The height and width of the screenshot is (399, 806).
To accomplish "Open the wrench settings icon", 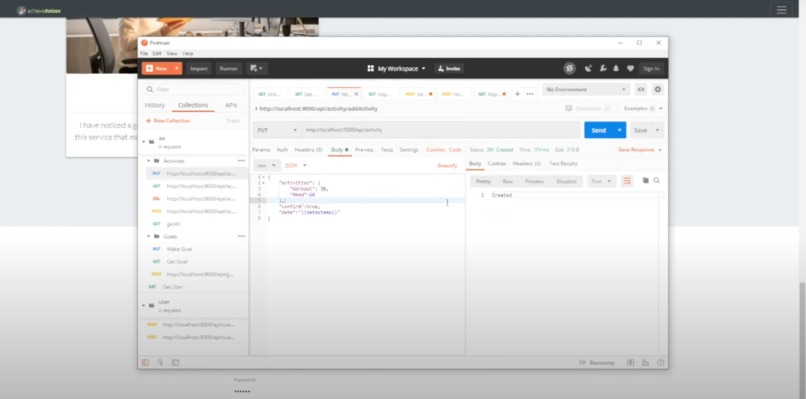I will click(x=603, y=68).
